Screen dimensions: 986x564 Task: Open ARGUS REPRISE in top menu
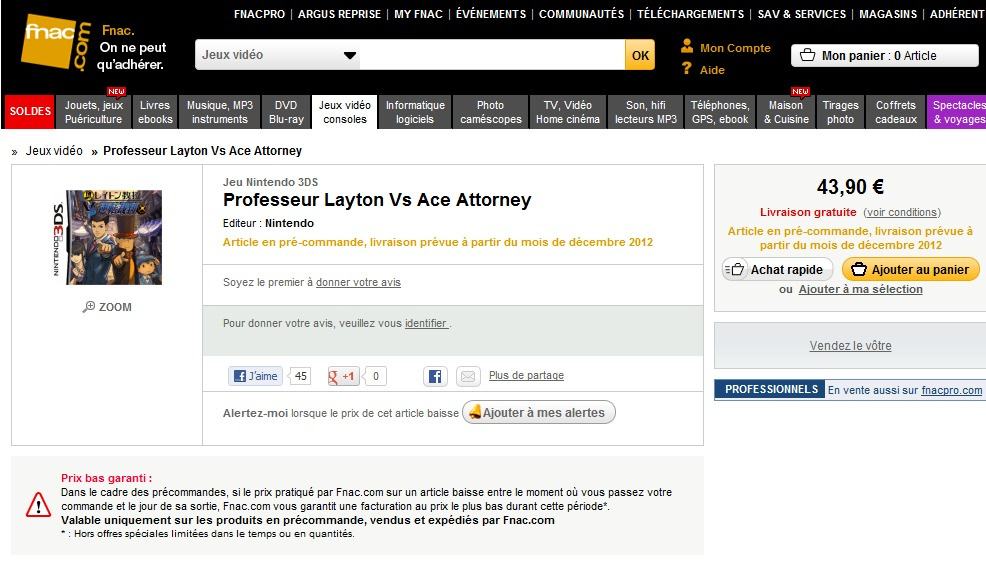pos(340,14)
